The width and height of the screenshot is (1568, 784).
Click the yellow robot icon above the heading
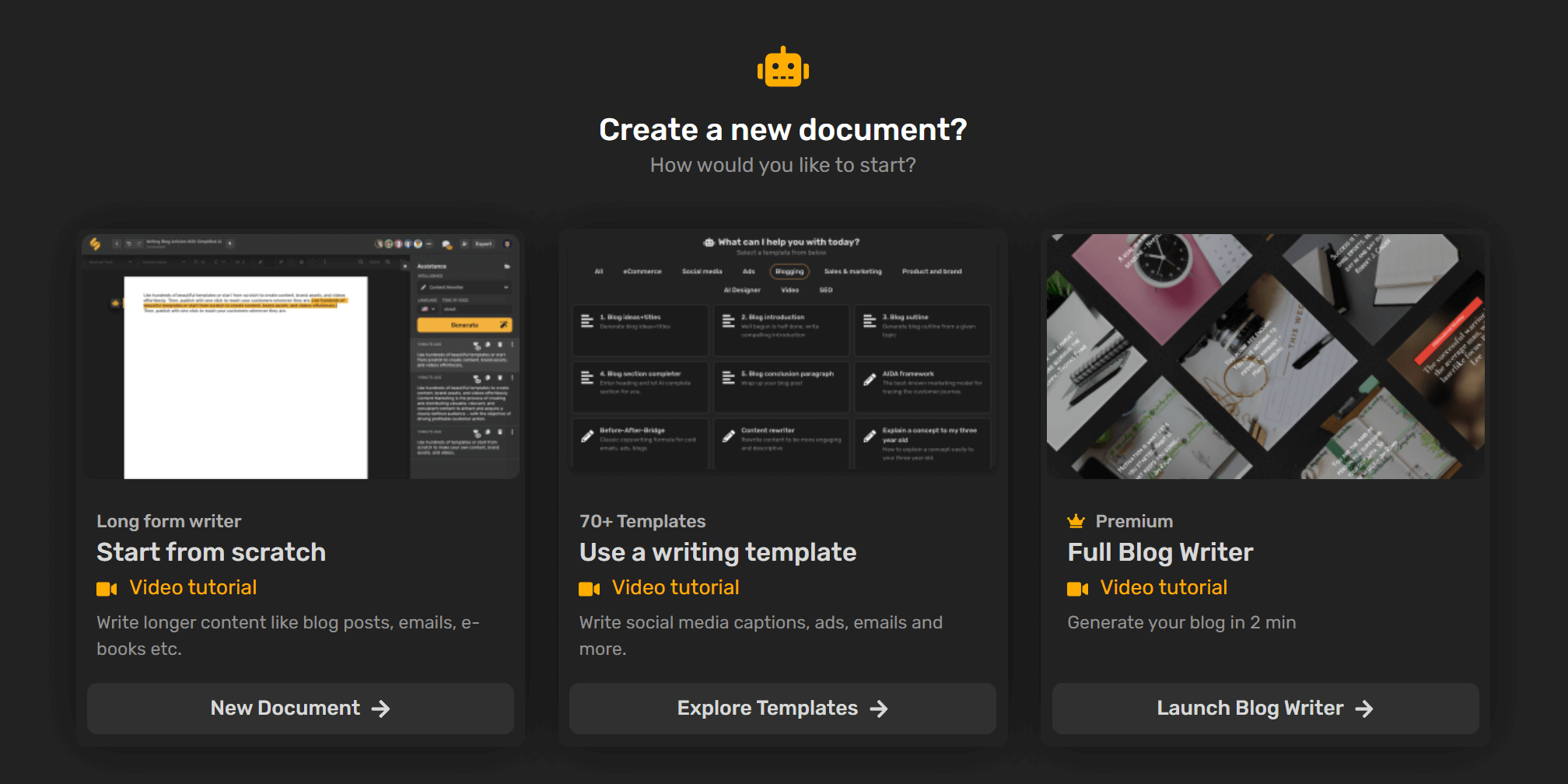[783, 68]
